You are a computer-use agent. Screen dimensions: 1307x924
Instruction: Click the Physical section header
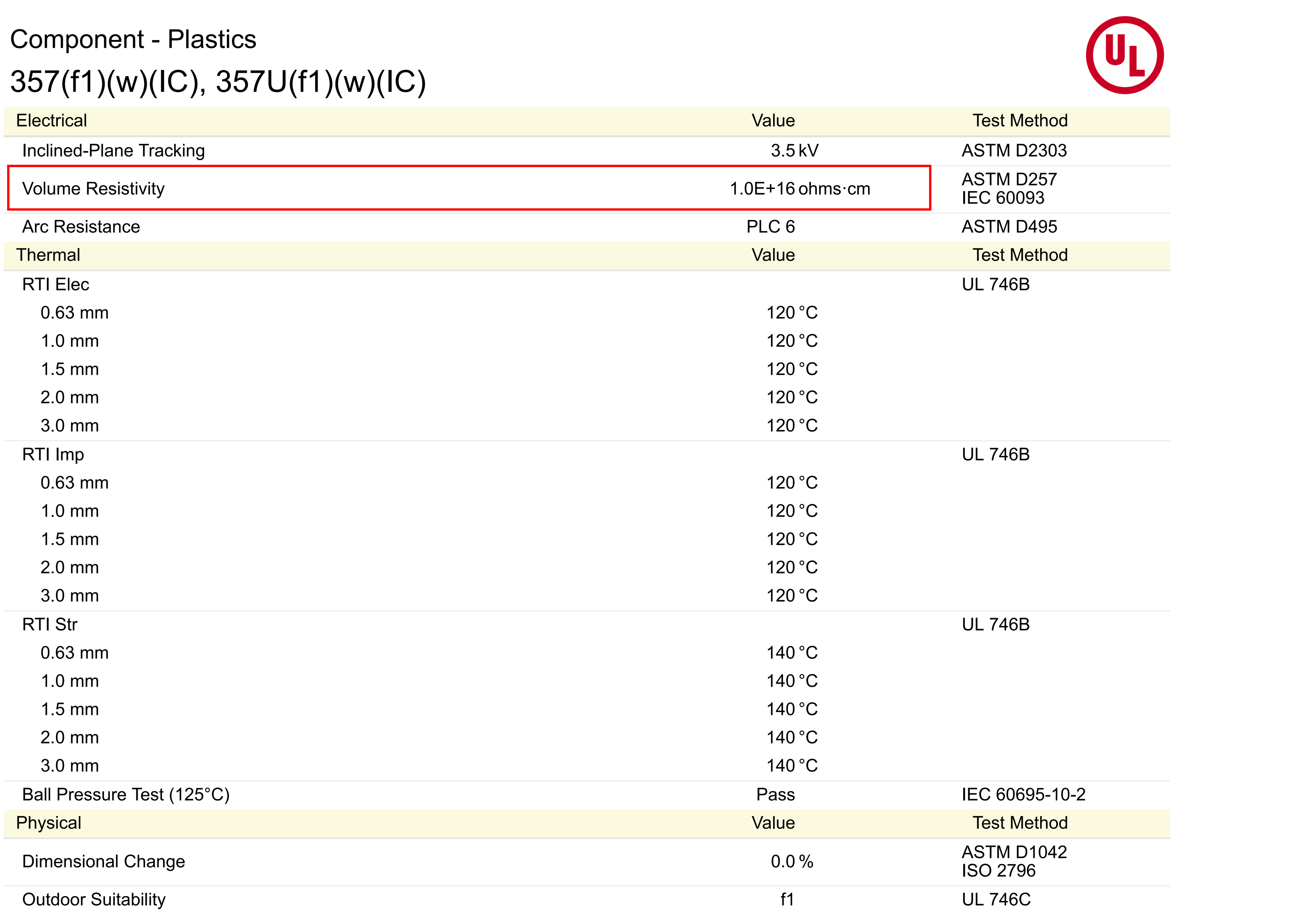tap(48, 823)
